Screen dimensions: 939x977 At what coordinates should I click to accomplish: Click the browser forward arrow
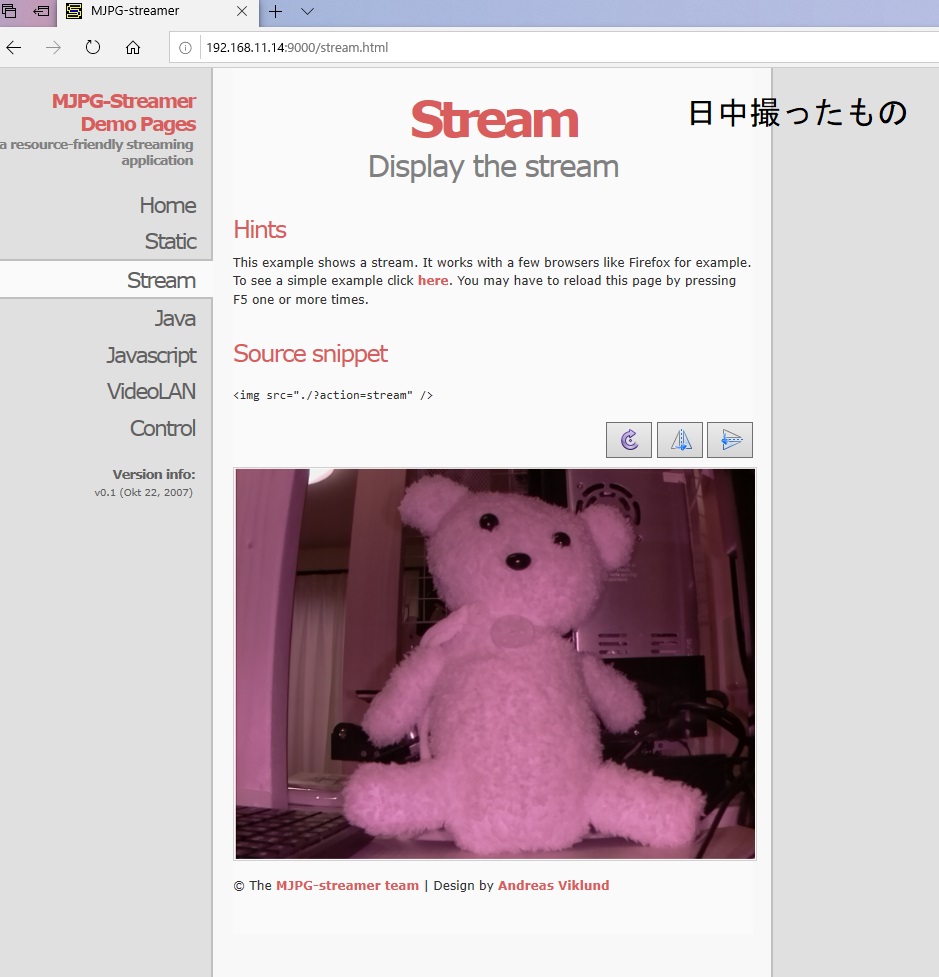[x=54, y=47]
